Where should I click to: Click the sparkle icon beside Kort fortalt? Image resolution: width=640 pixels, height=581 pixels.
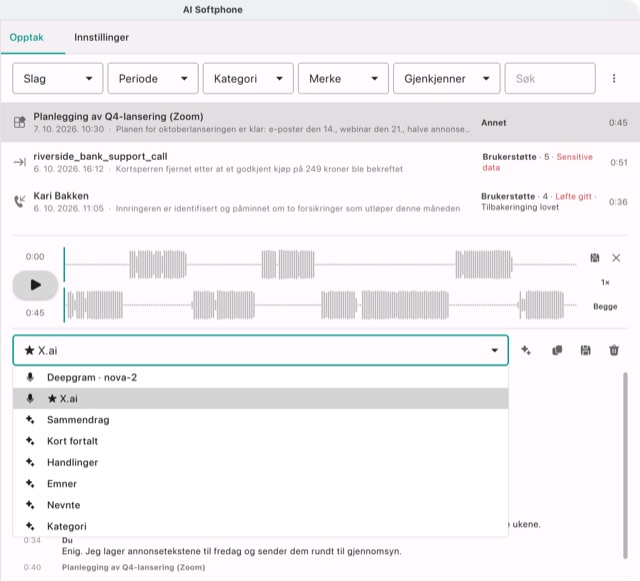point(30,441)
